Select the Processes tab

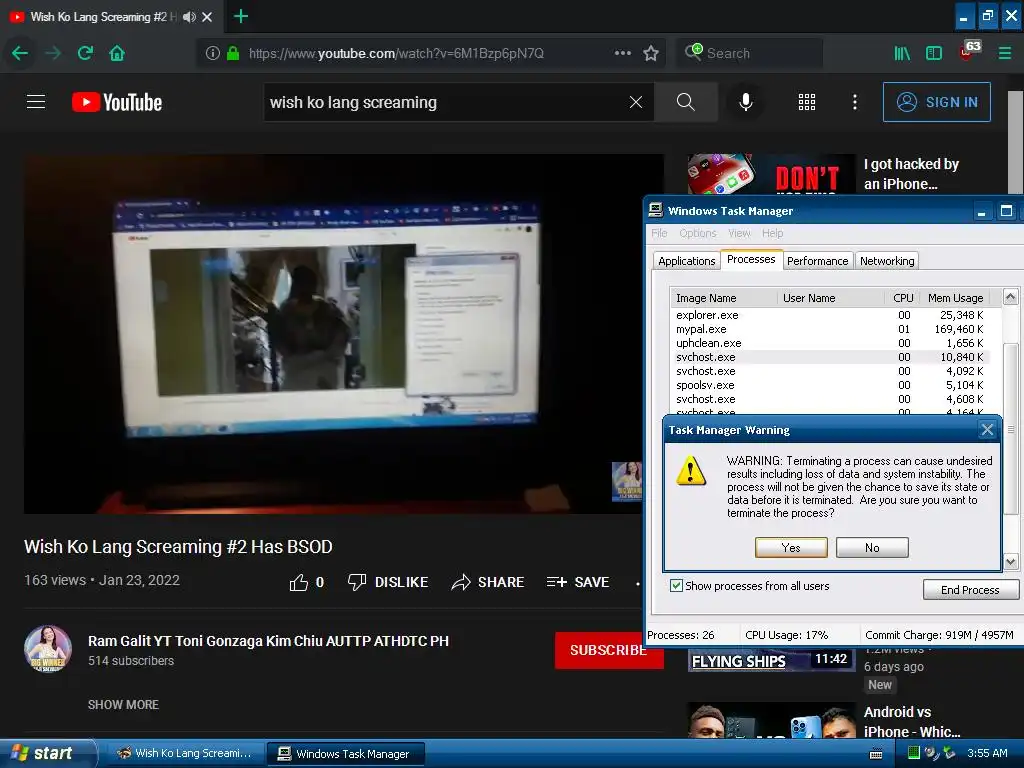[x=751, y=259]
